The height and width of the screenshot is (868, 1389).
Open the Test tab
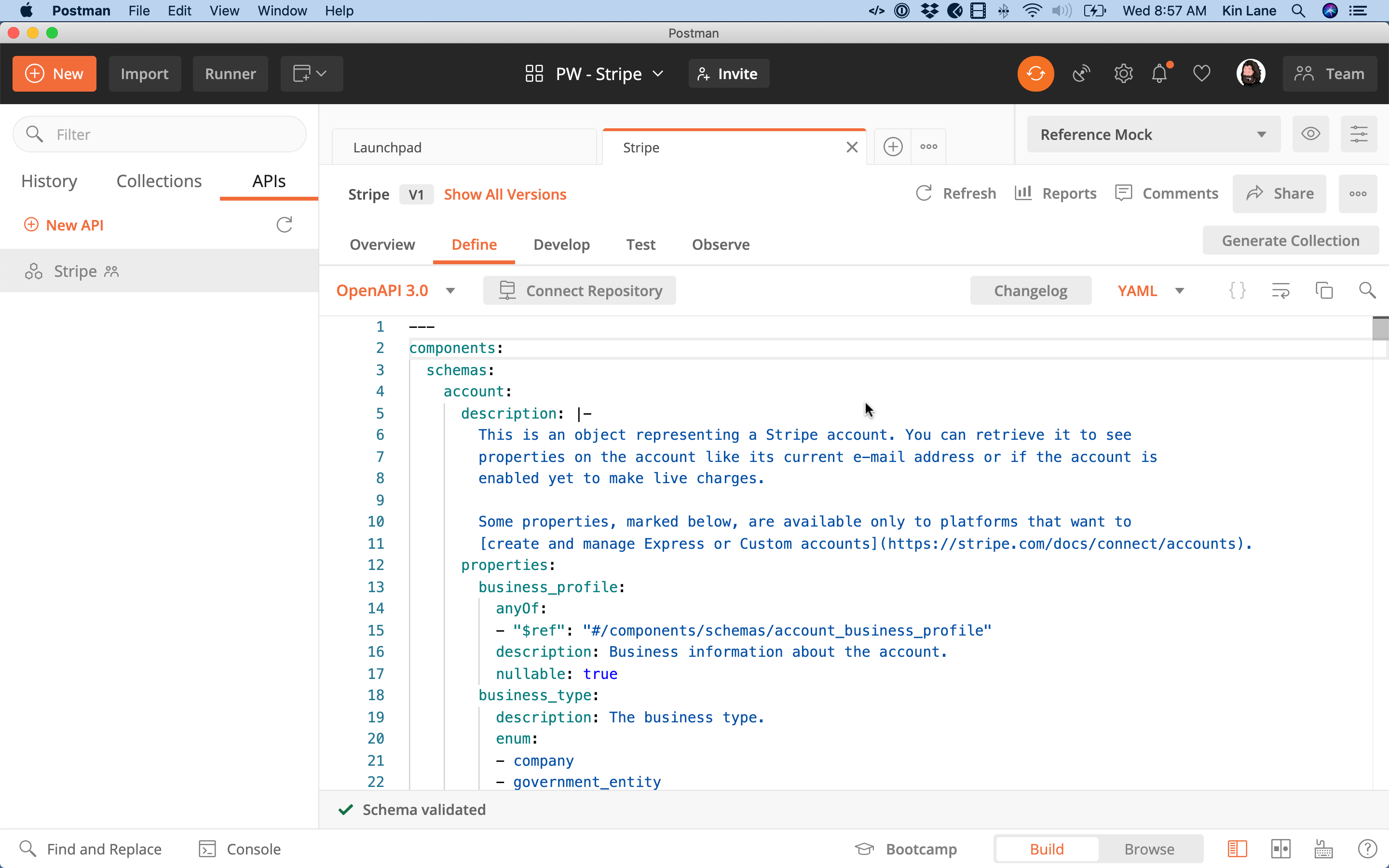[640, 244]
